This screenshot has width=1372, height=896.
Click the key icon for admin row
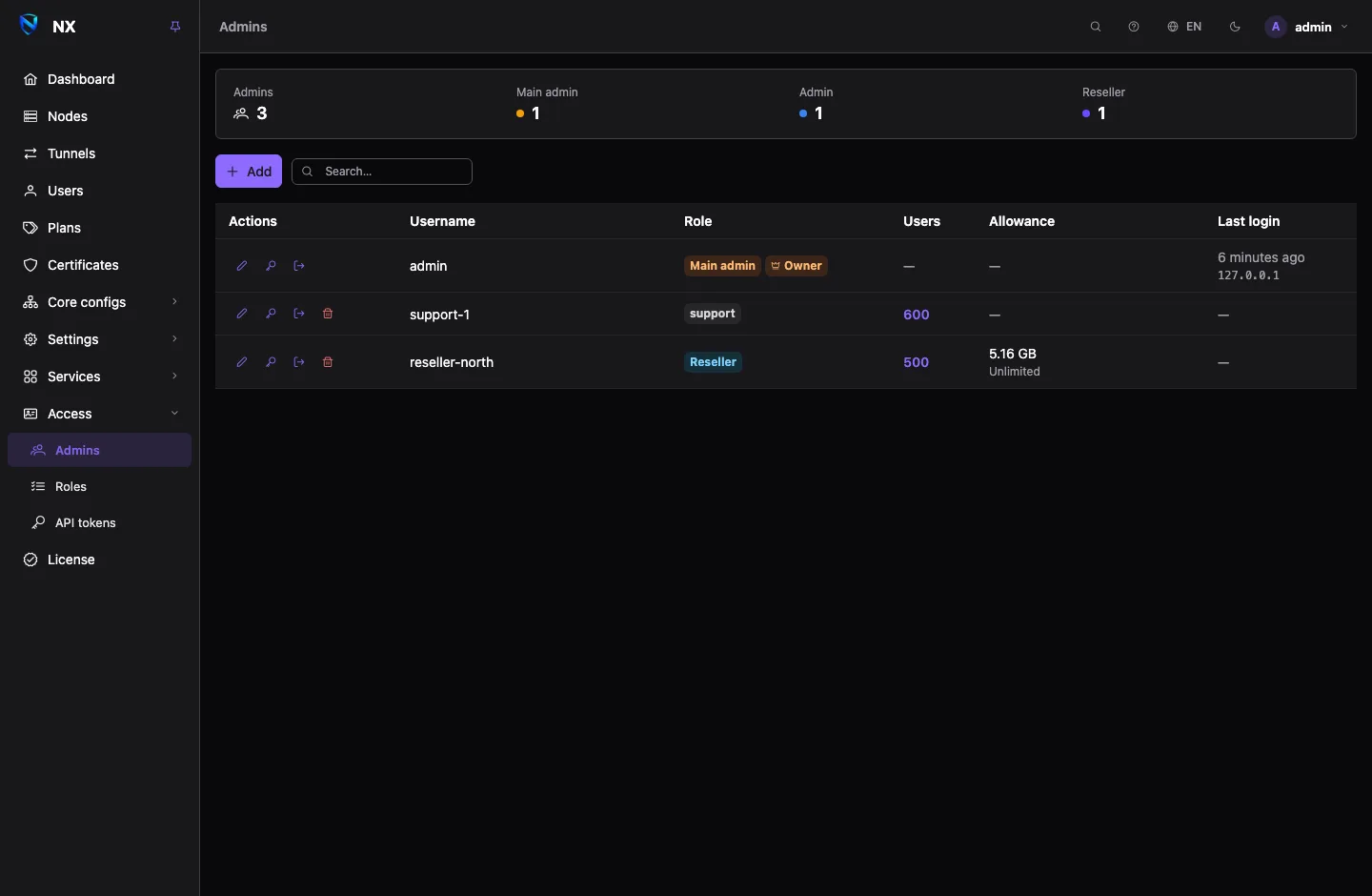point(271,266)
